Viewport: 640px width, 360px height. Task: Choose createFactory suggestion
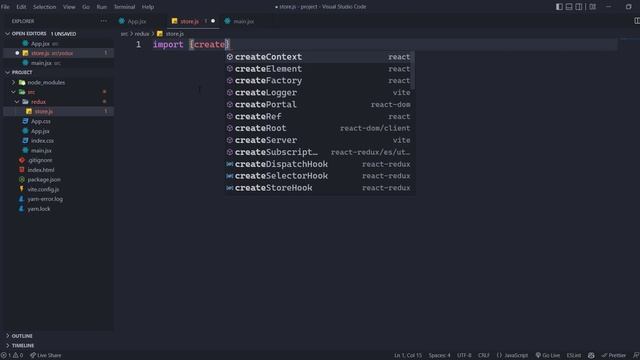click(x=319, y=81)
